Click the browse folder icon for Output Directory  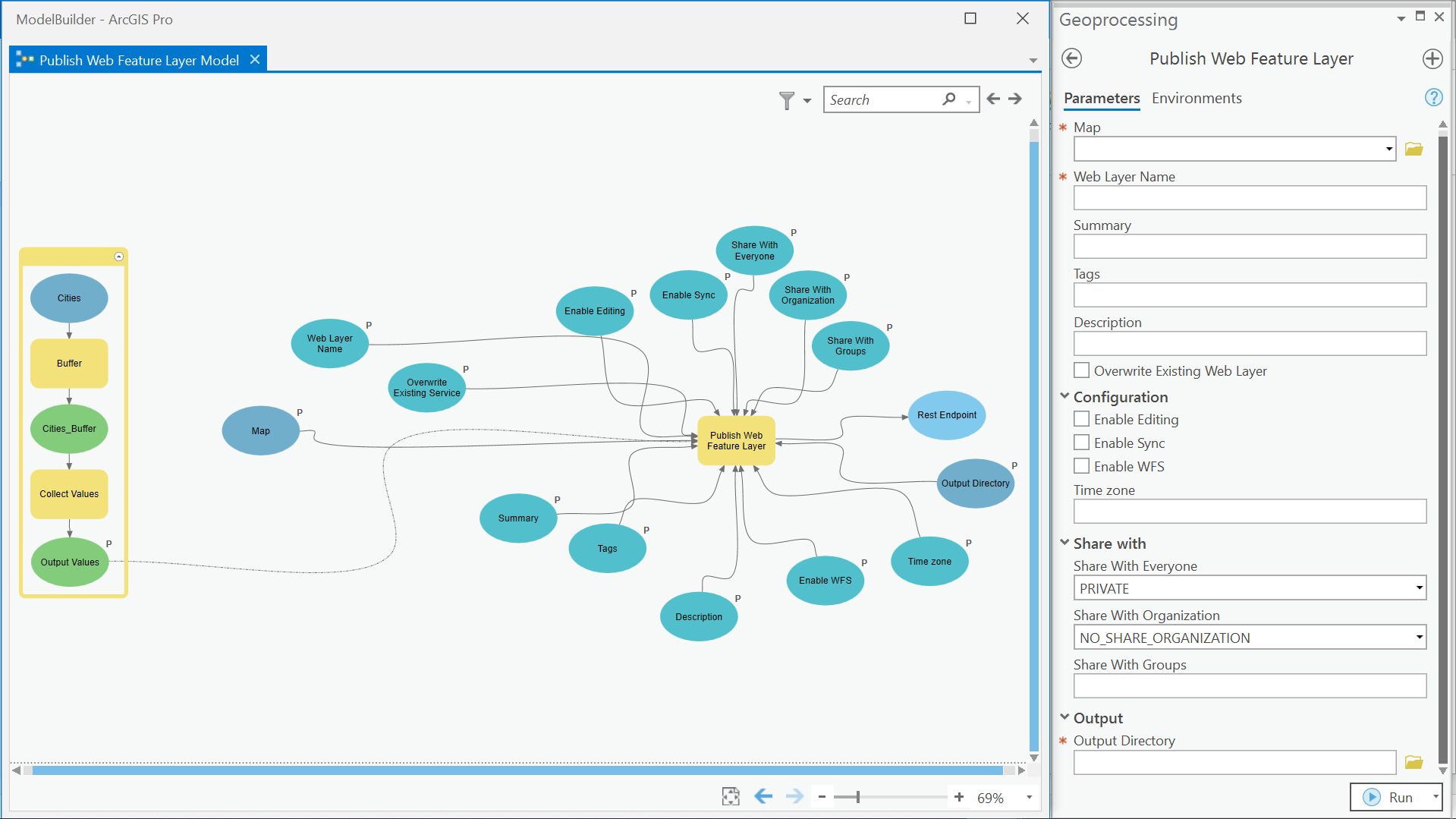click(1414, 762)
